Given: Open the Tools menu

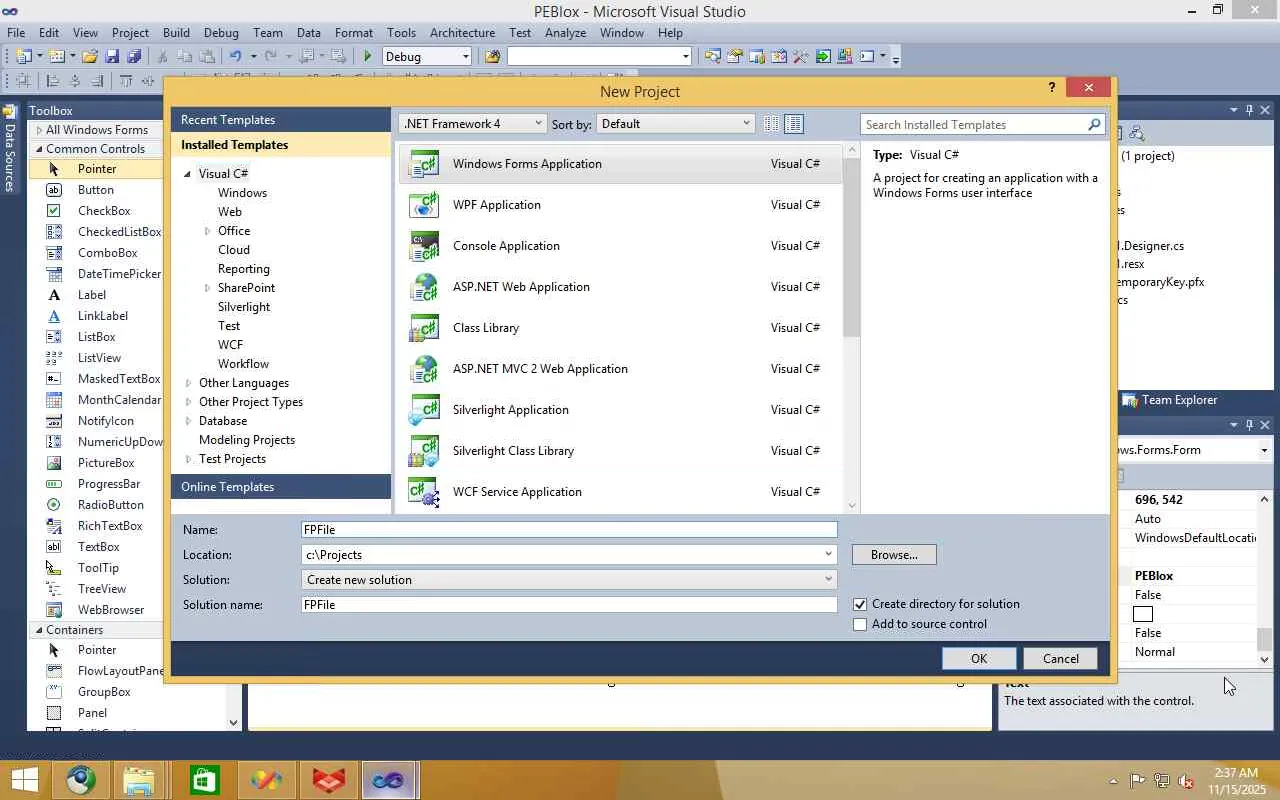Looking at the screenshot, I should click(x=401, y=33).
